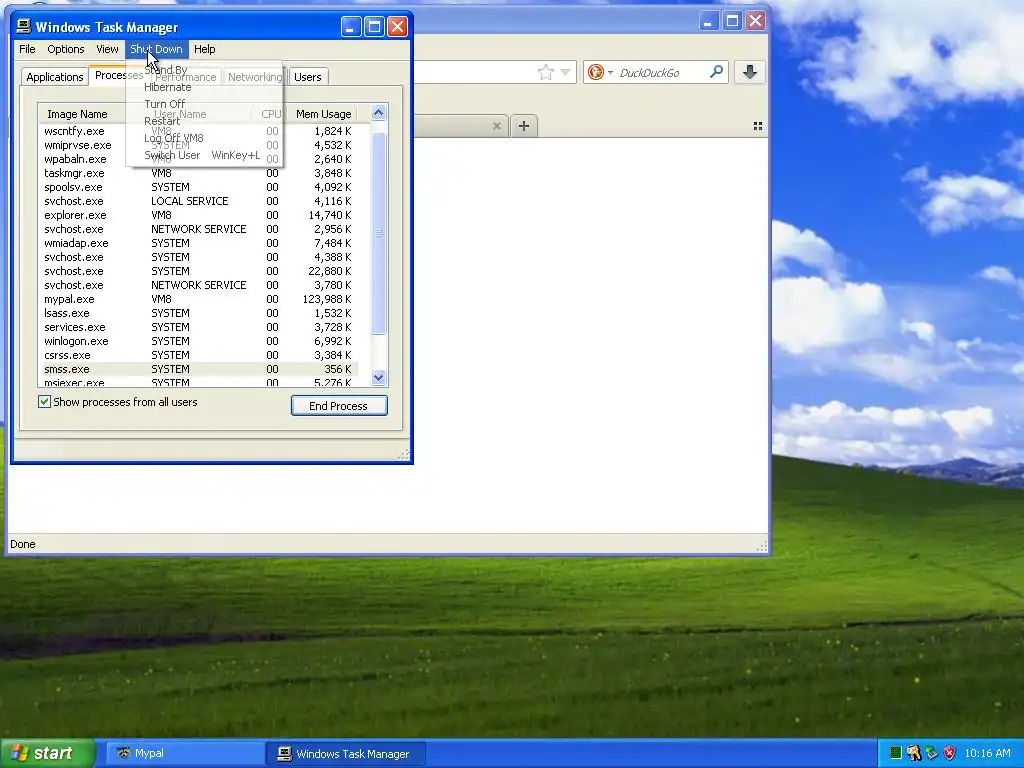Select the winlogon.exe process

click(199, 341)
